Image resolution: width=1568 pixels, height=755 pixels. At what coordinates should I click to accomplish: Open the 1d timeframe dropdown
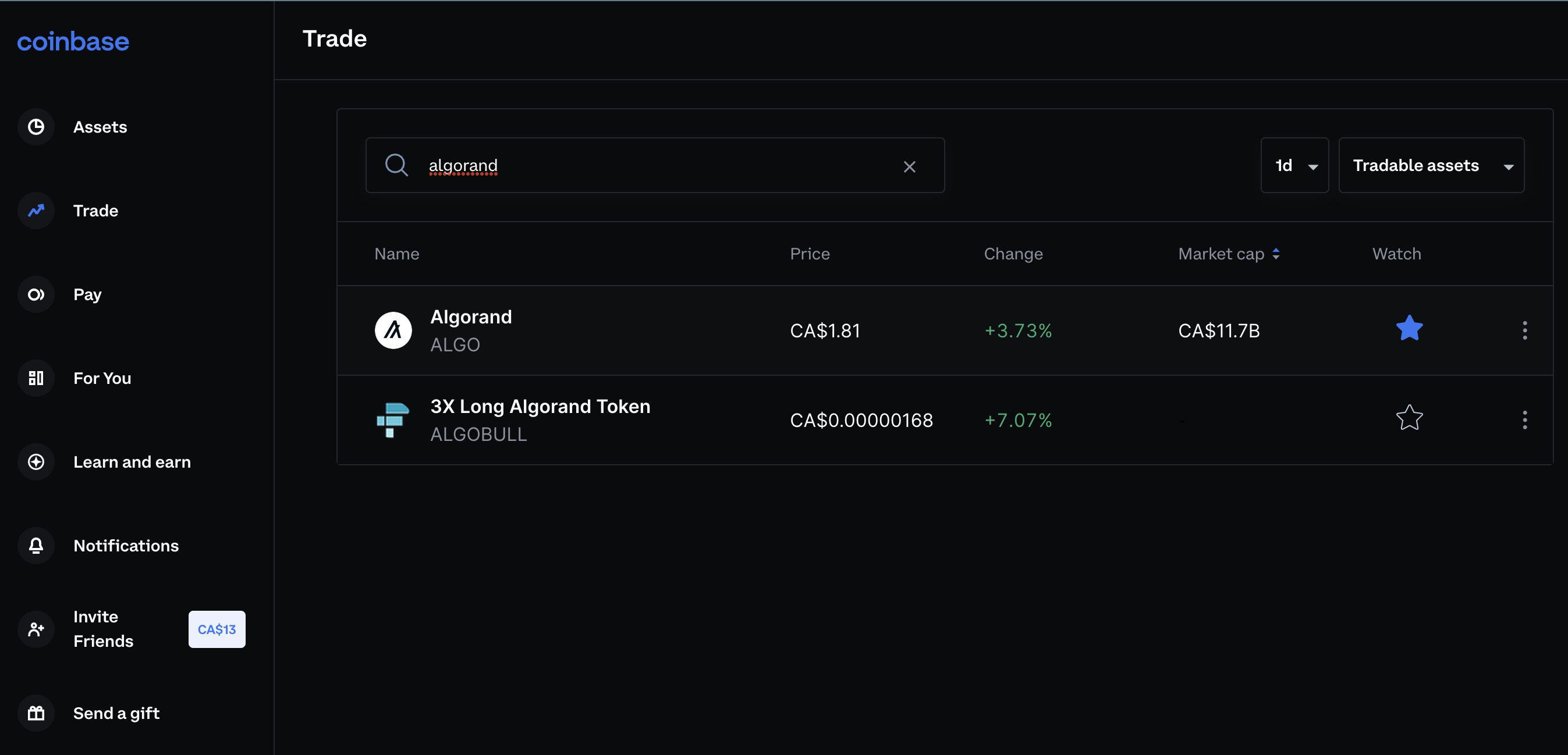tap(1294, 165)
